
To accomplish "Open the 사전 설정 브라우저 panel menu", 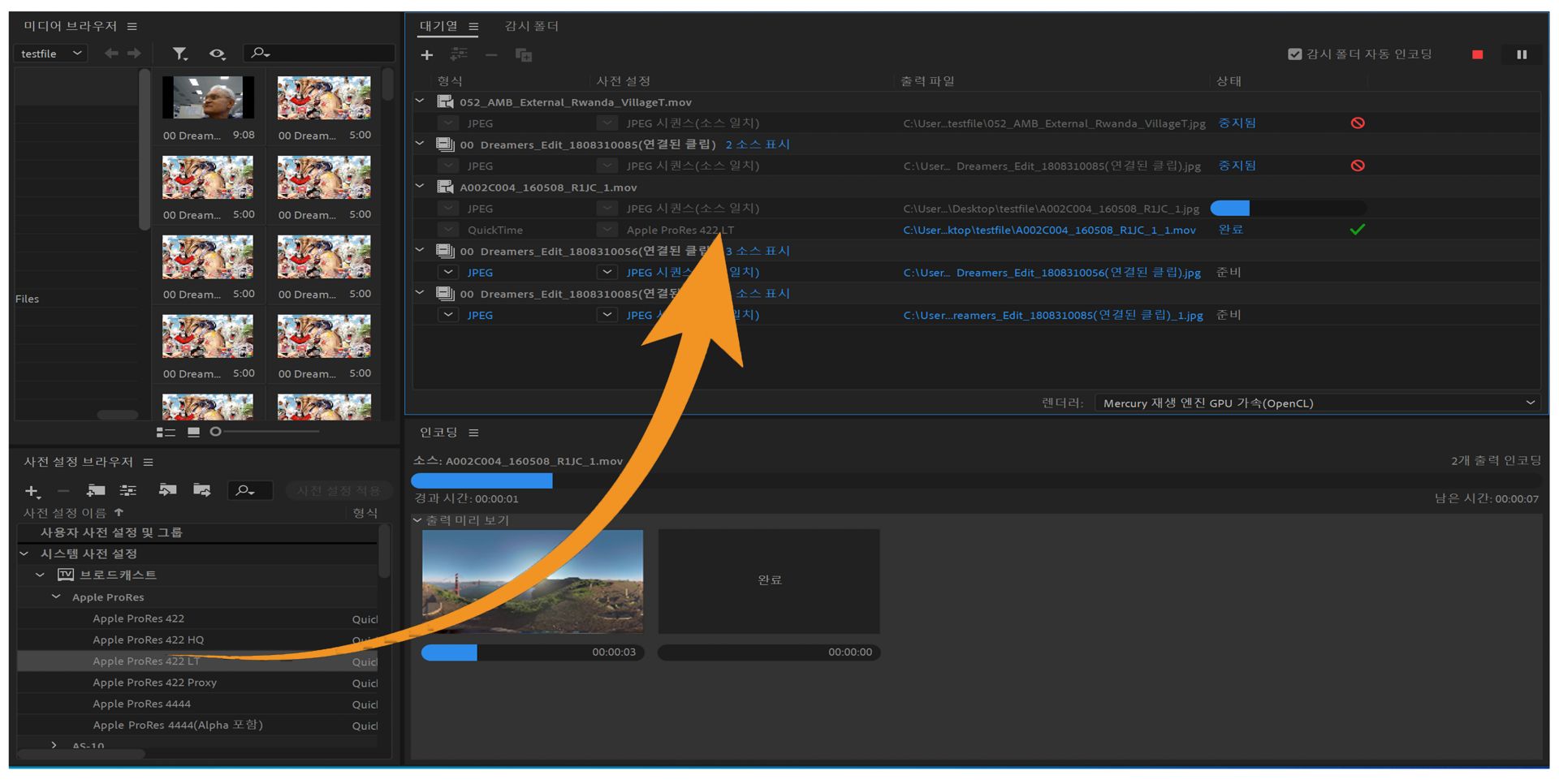I will (148, 463).
